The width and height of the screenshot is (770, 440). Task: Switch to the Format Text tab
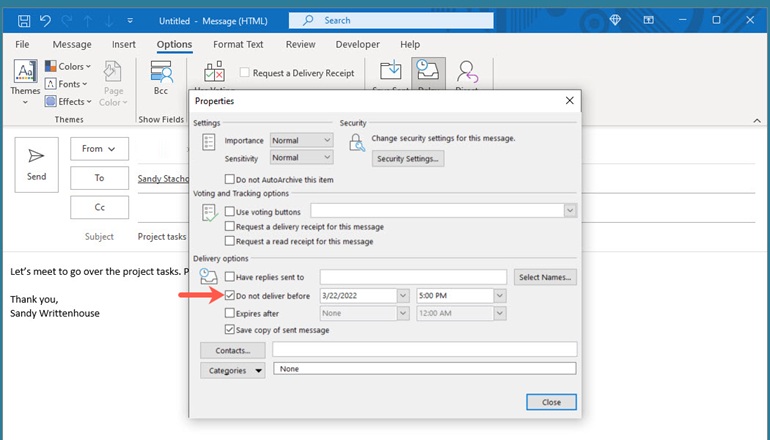point(238,45)
